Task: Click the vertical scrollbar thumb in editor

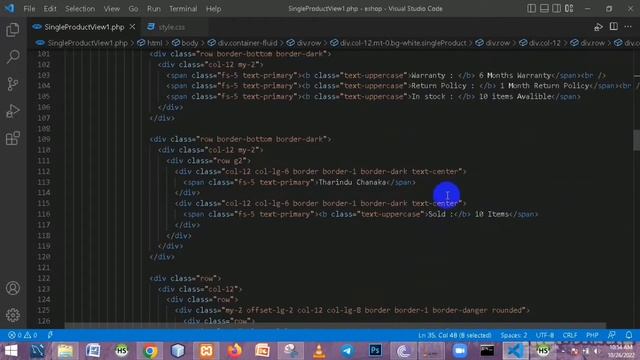Action: click(636, 140)
